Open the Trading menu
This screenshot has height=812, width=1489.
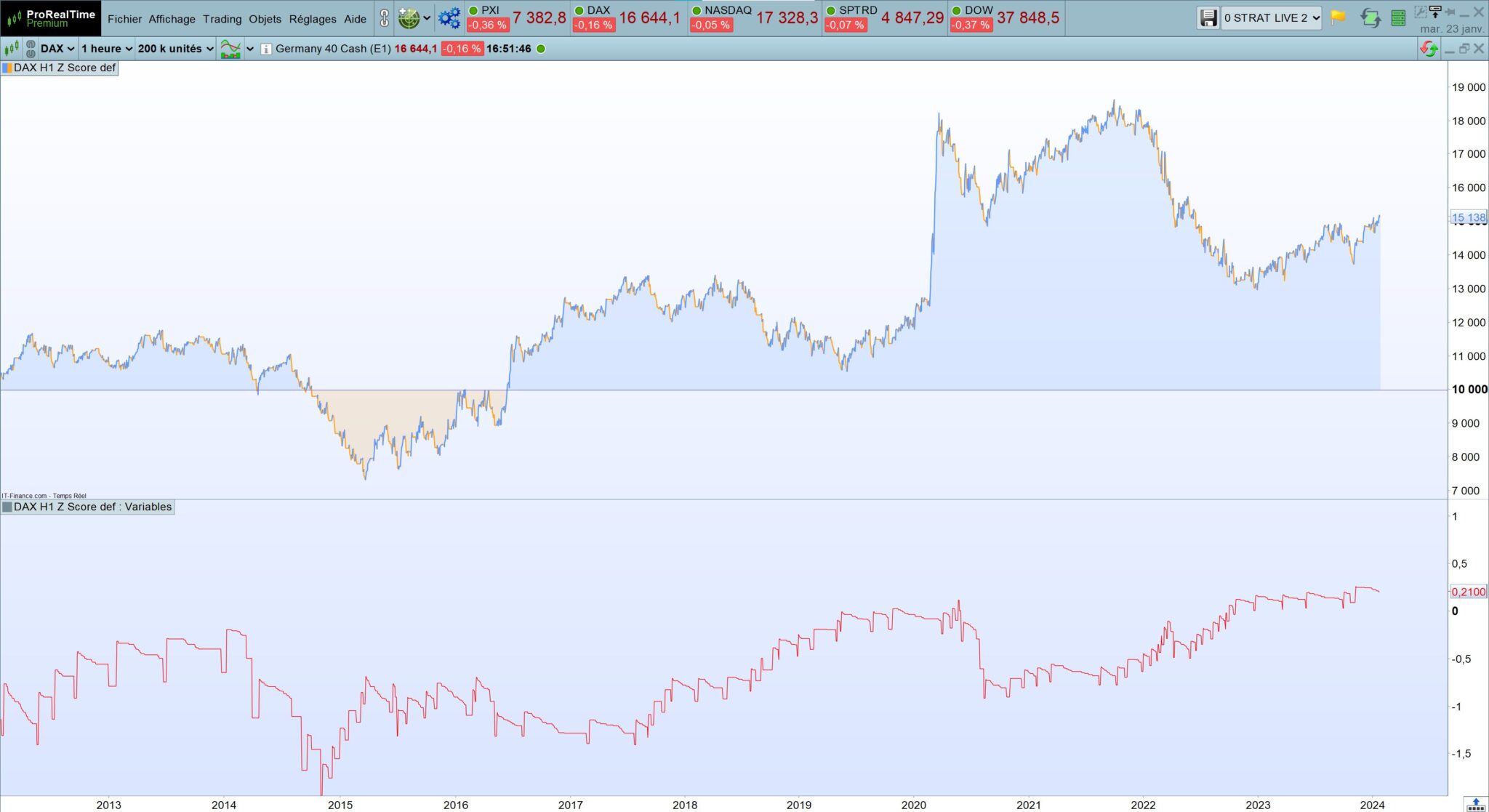pyautogui.click(x=222, y=19)
